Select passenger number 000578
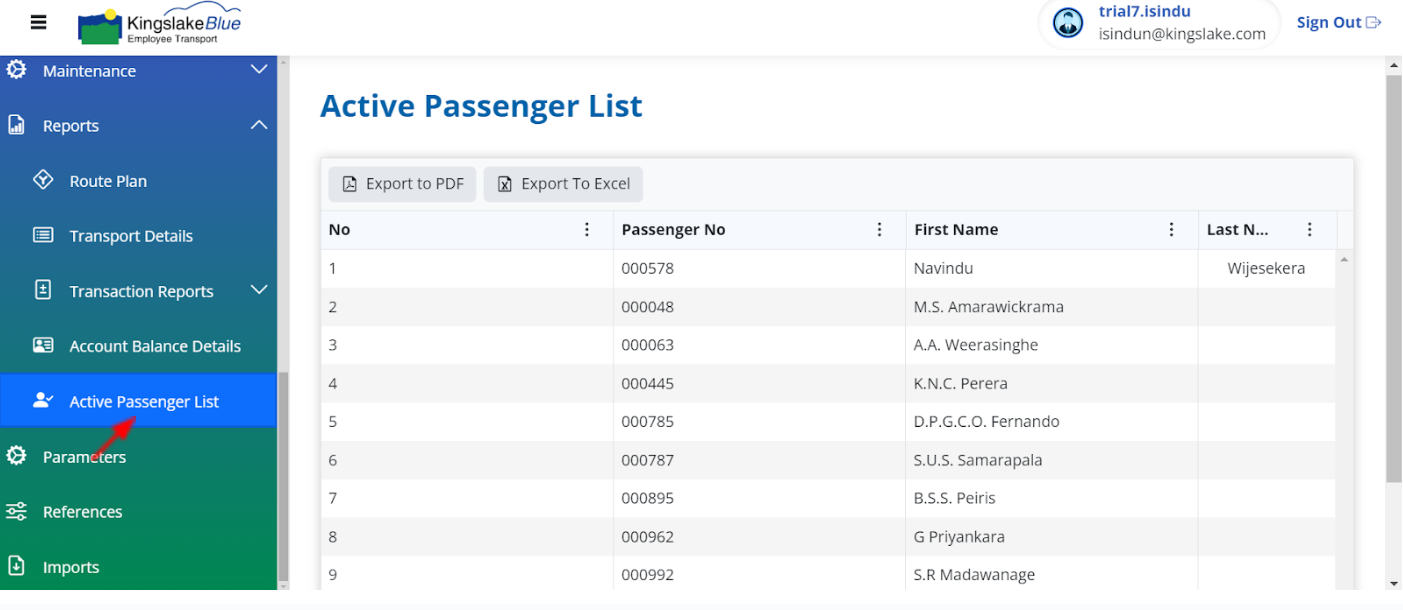This screenshot has width=1403, height=610. pyautogui.click(x=648, y=268)
